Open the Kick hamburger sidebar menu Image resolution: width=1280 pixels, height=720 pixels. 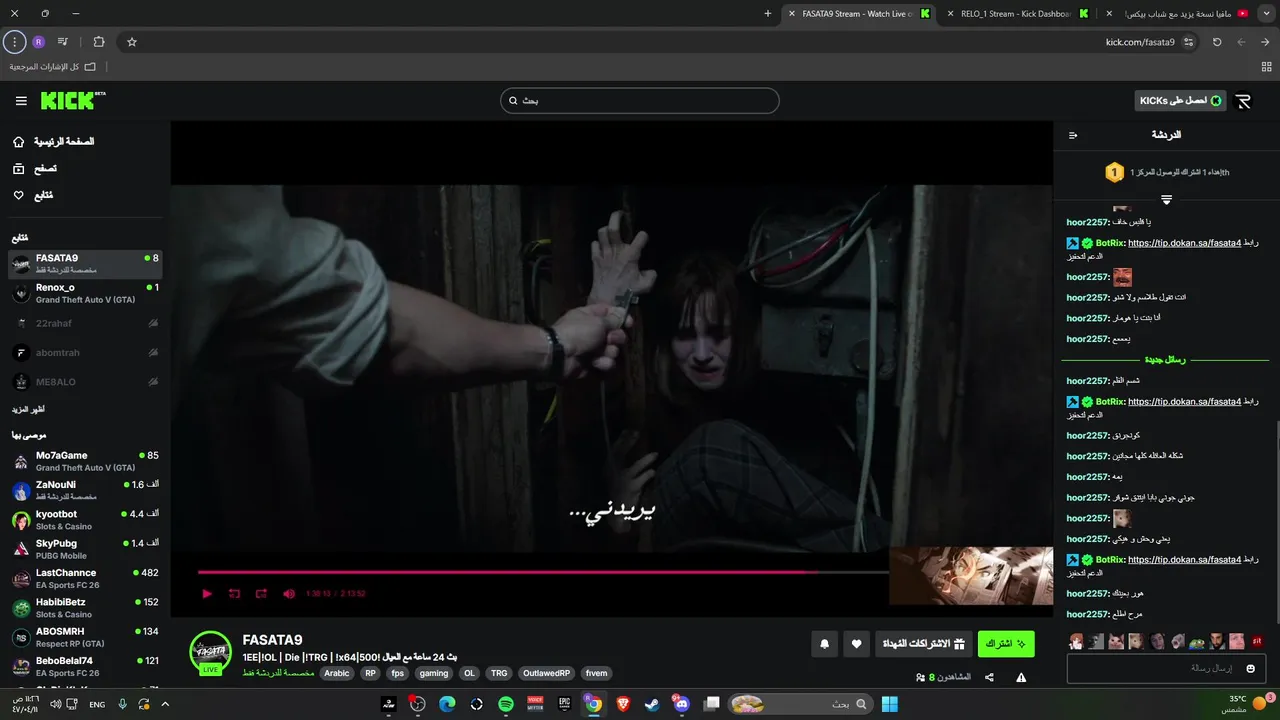pyautogui.click(x=21, y=101)
